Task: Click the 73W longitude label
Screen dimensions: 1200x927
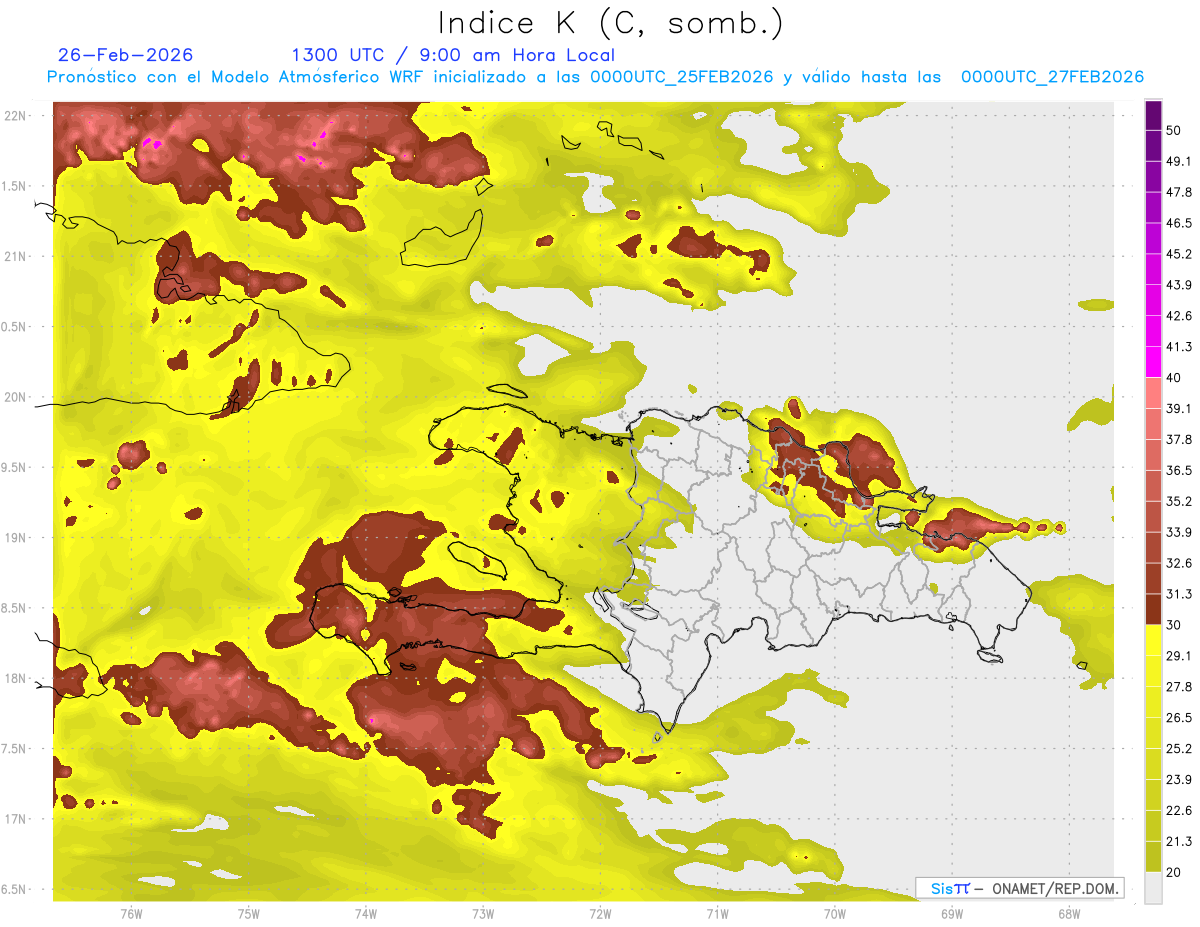Action: pyautogui.click(x=483, y=914)
